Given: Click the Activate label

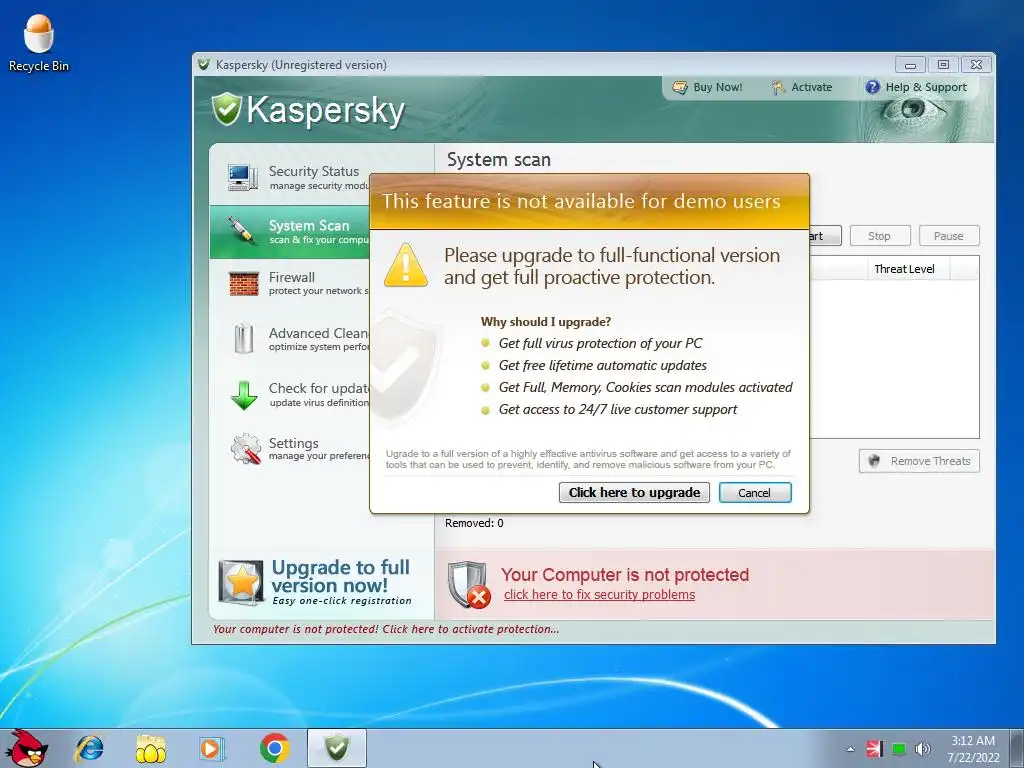Looking at the screenshot, I should (x=812, y=87).
